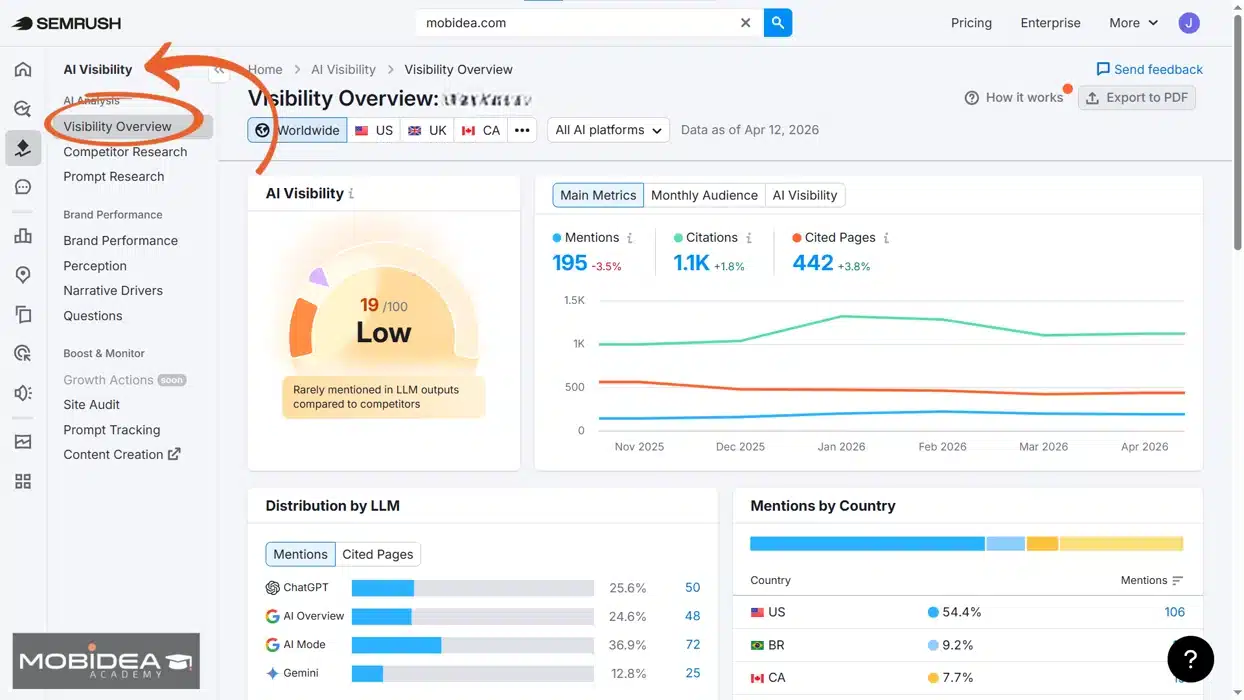
Task: Select Mentions tab in Distribution by LLM
Action: pyautogui.click(x=300, y=554)
